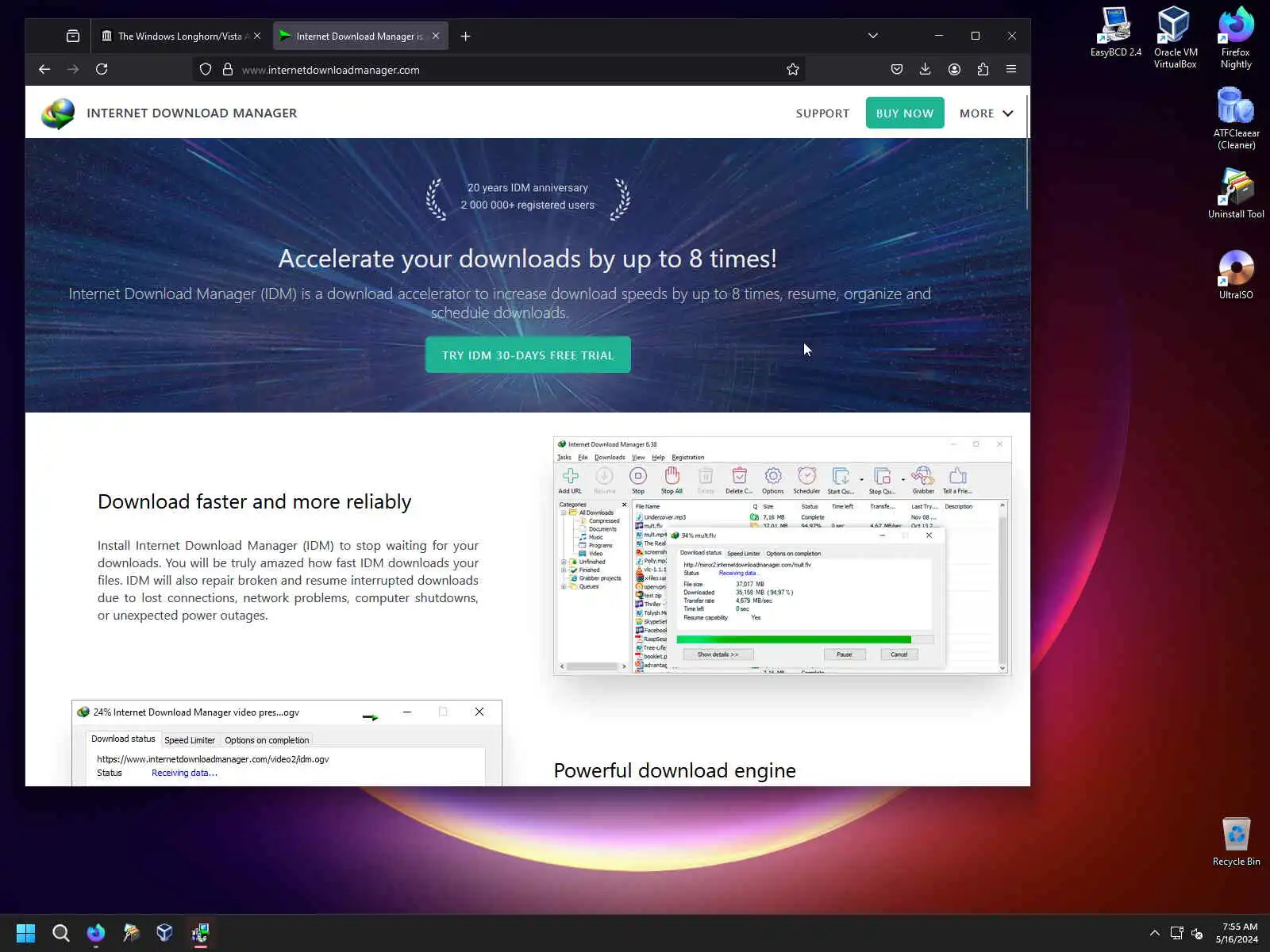Image resolution: width=1270 pixels, height=952 pixels.
Task: Select the EasyBCD 2.4 desktop shortcut
Action: point(1116,33)
